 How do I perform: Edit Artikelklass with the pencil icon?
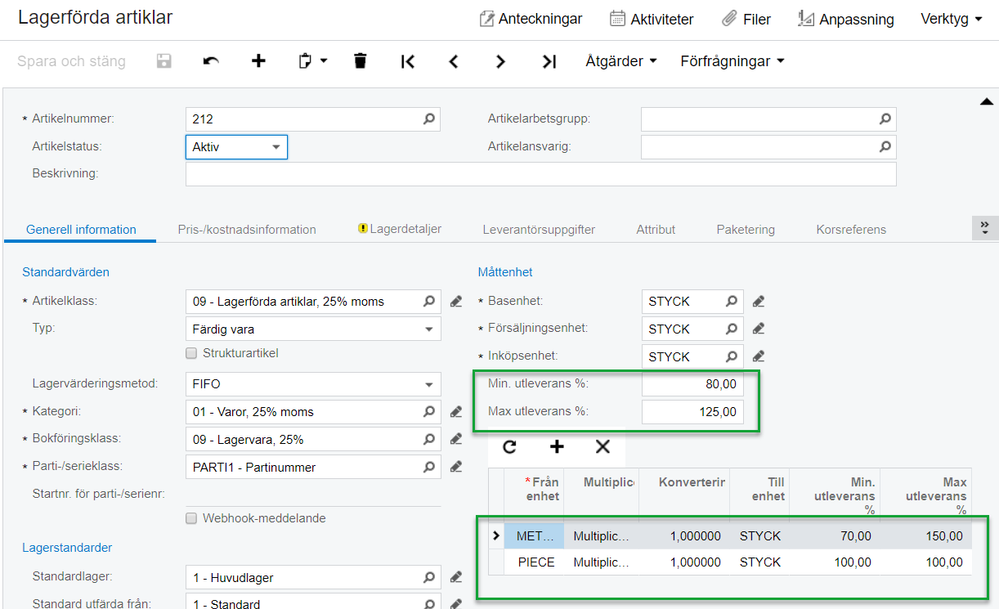(x=456, y=301)
